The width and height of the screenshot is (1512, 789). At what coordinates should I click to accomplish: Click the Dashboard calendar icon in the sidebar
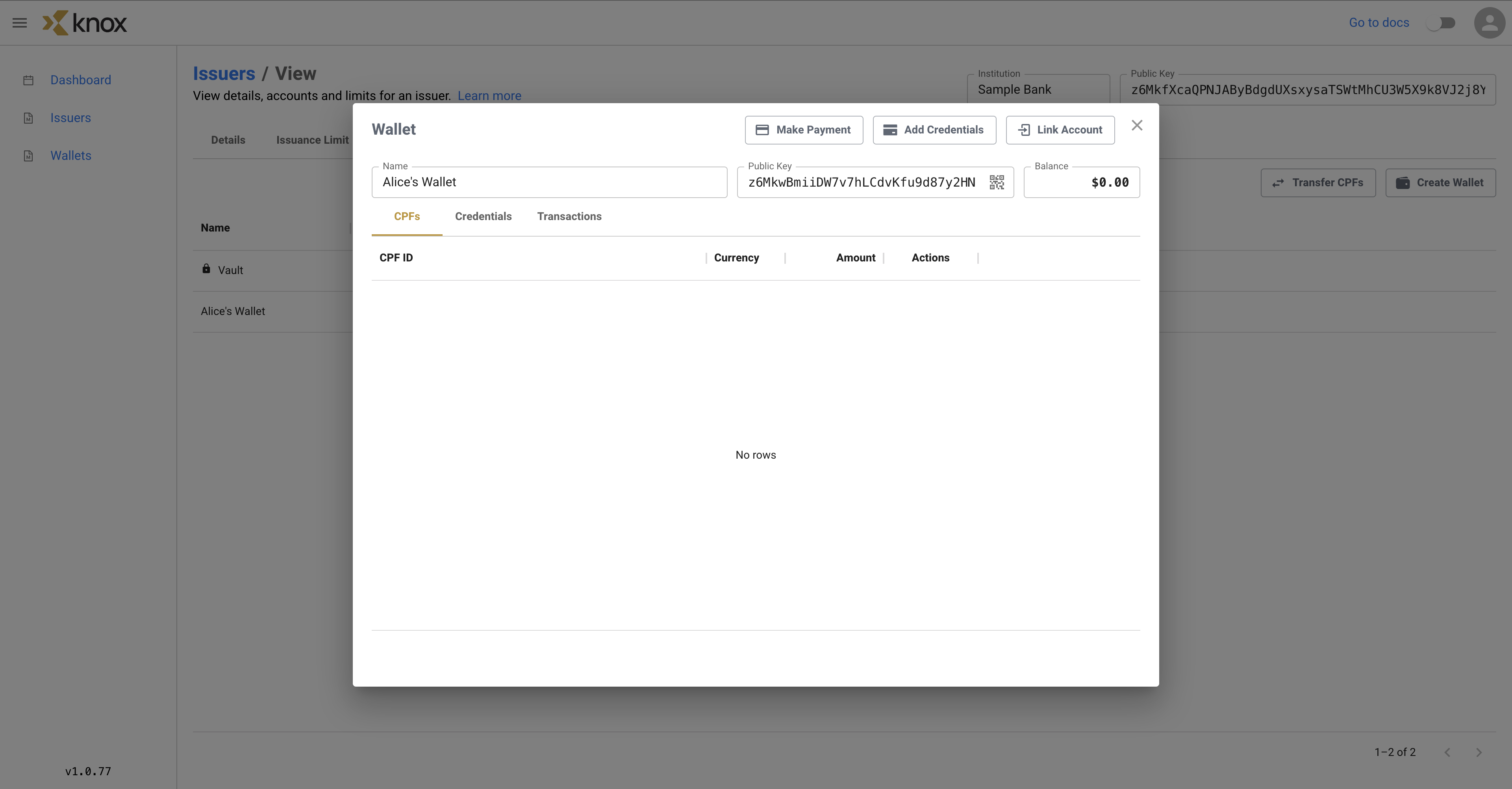coord(28,80)
